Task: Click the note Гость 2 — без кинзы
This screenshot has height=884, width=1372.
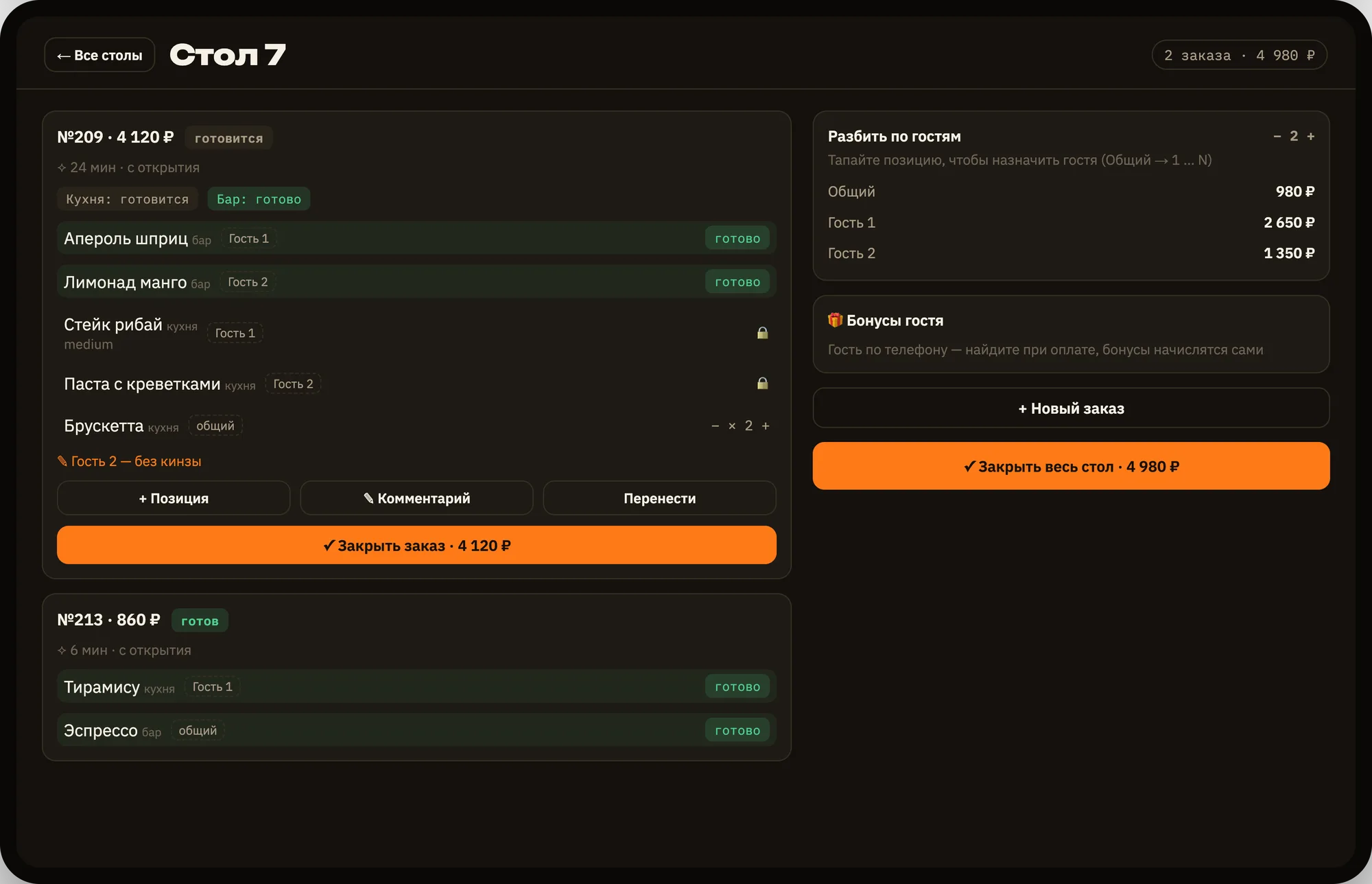Action: 130,461
